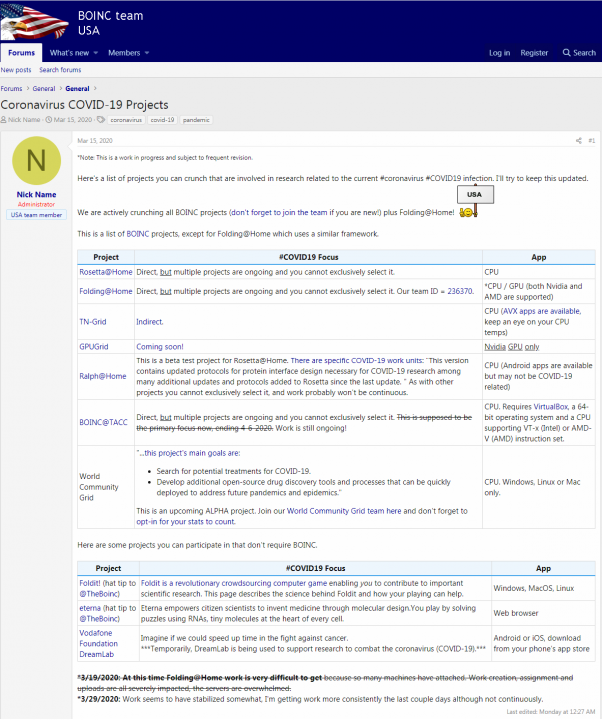Image resolution: width=602 pixels, height=720 pixels.
Task: Click the team ID 236370 link
Action: [x=460, y=291]
